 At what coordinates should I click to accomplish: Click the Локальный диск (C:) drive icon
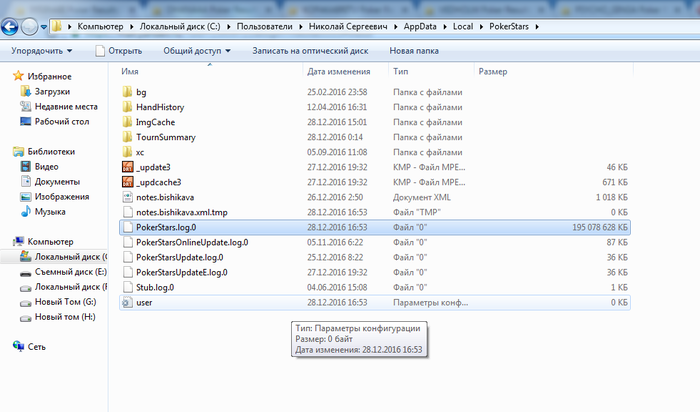(x=26, y=256)
